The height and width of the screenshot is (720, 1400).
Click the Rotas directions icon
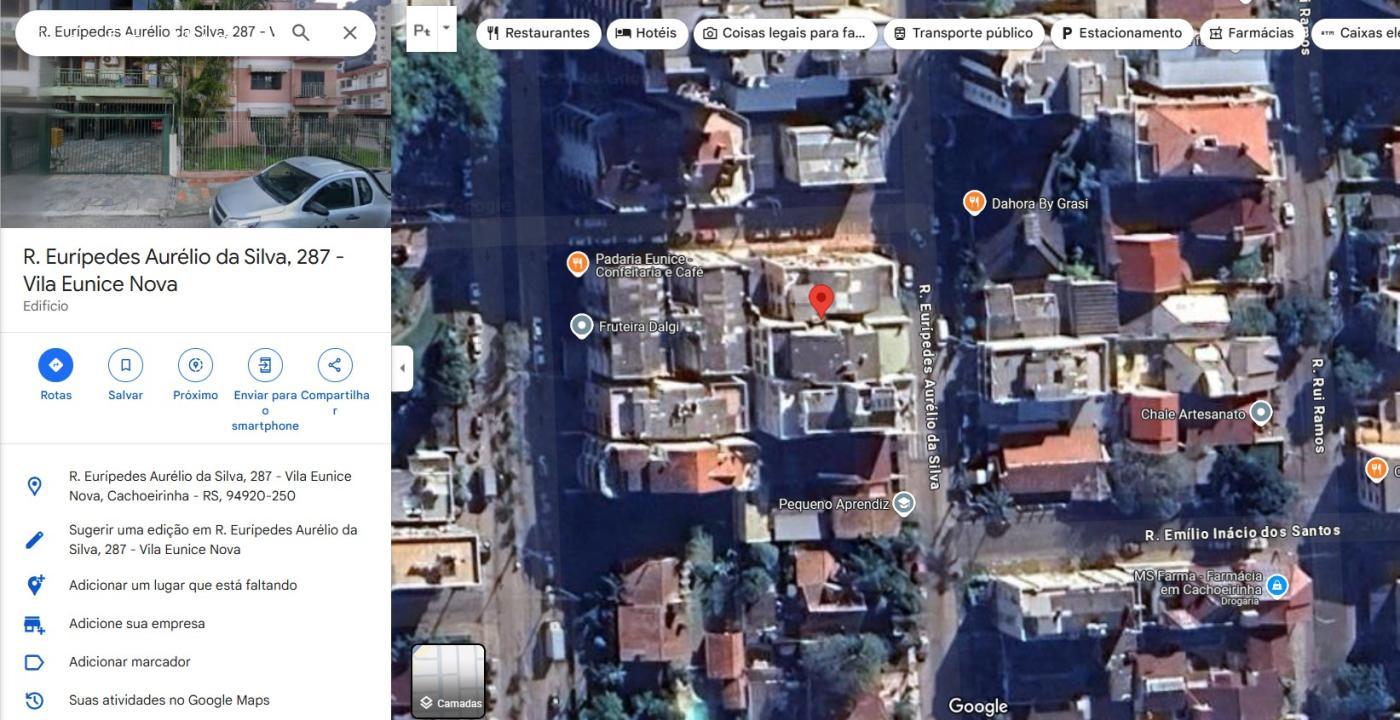point(56,365)
